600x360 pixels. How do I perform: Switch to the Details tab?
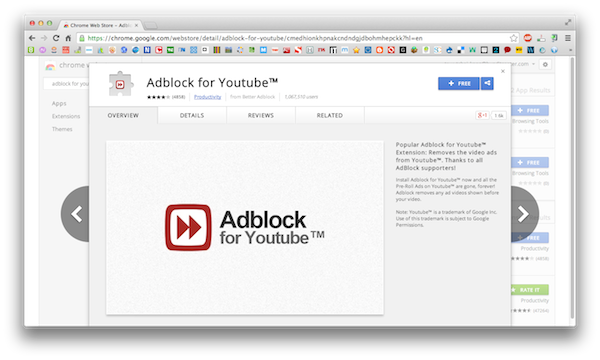coord(192,115)
